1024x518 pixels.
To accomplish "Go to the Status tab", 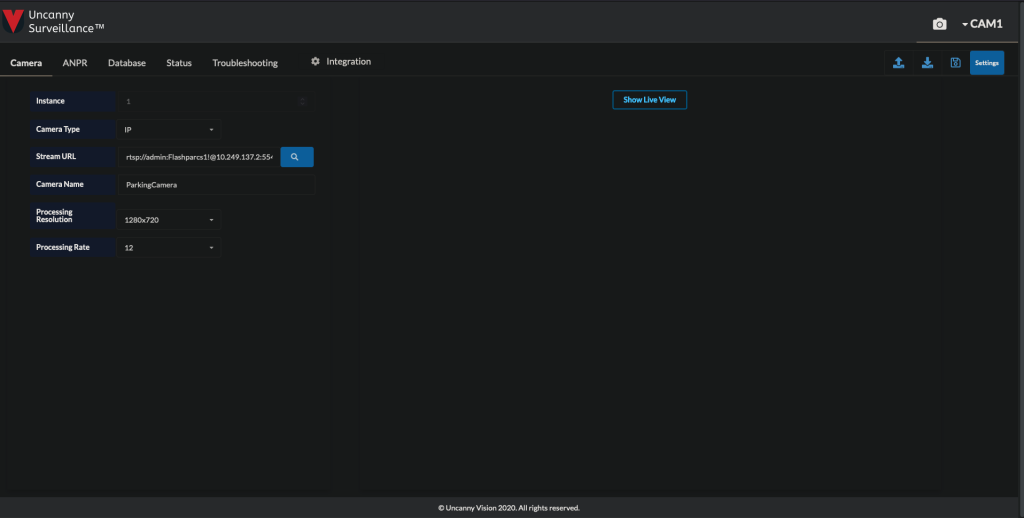I will point(179,63).
